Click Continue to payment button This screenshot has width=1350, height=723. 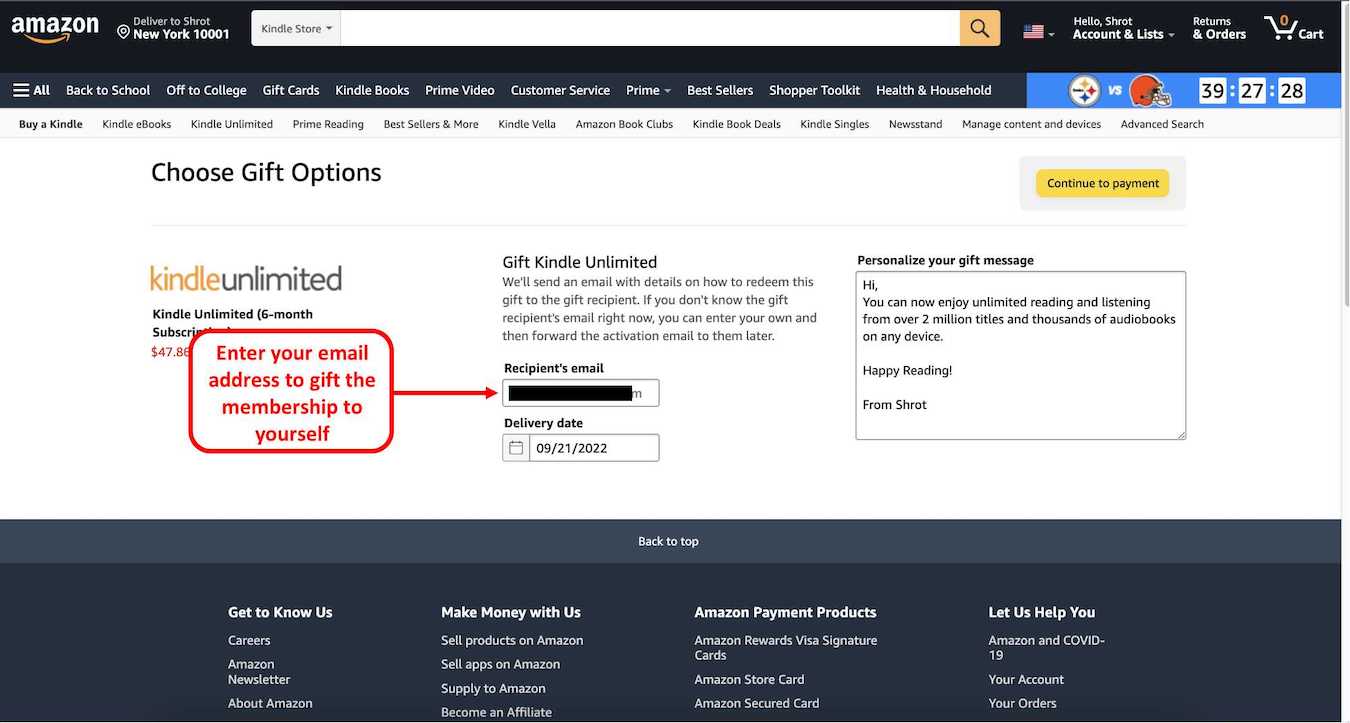click(1103, 183)
